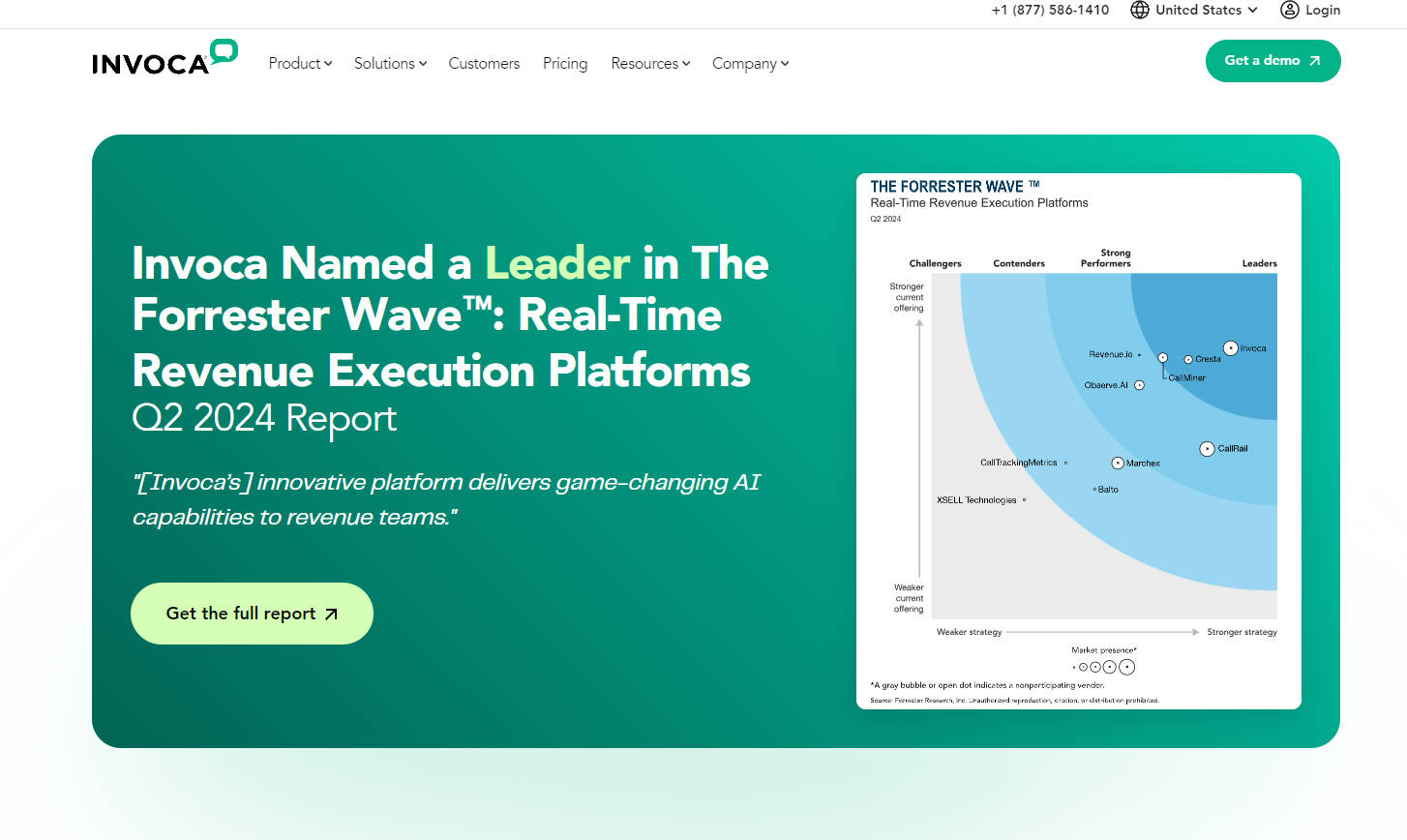Click the Login link
The image size is (1407, 840).
click(x=1322, y=10)
